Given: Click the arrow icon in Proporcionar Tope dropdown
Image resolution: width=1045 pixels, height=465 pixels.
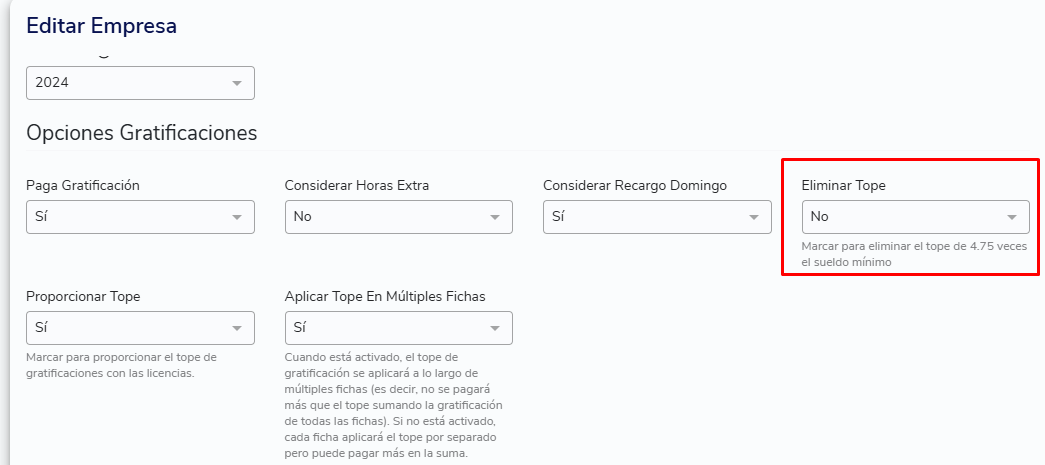Looking at the screenshot, I should (x=236, y=328).
